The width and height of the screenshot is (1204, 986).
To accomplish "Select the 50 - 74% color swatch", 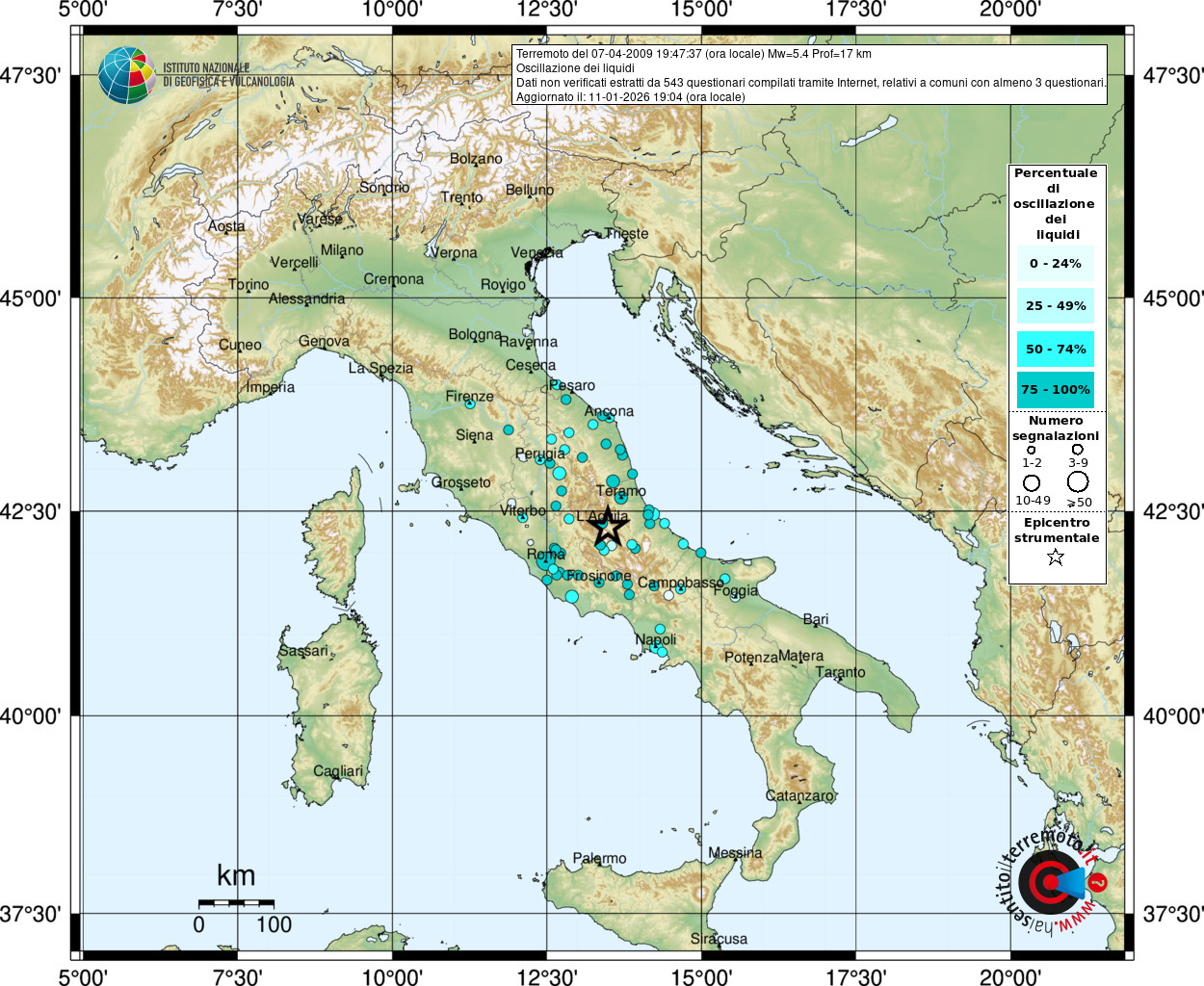I will pos(1056,349).
